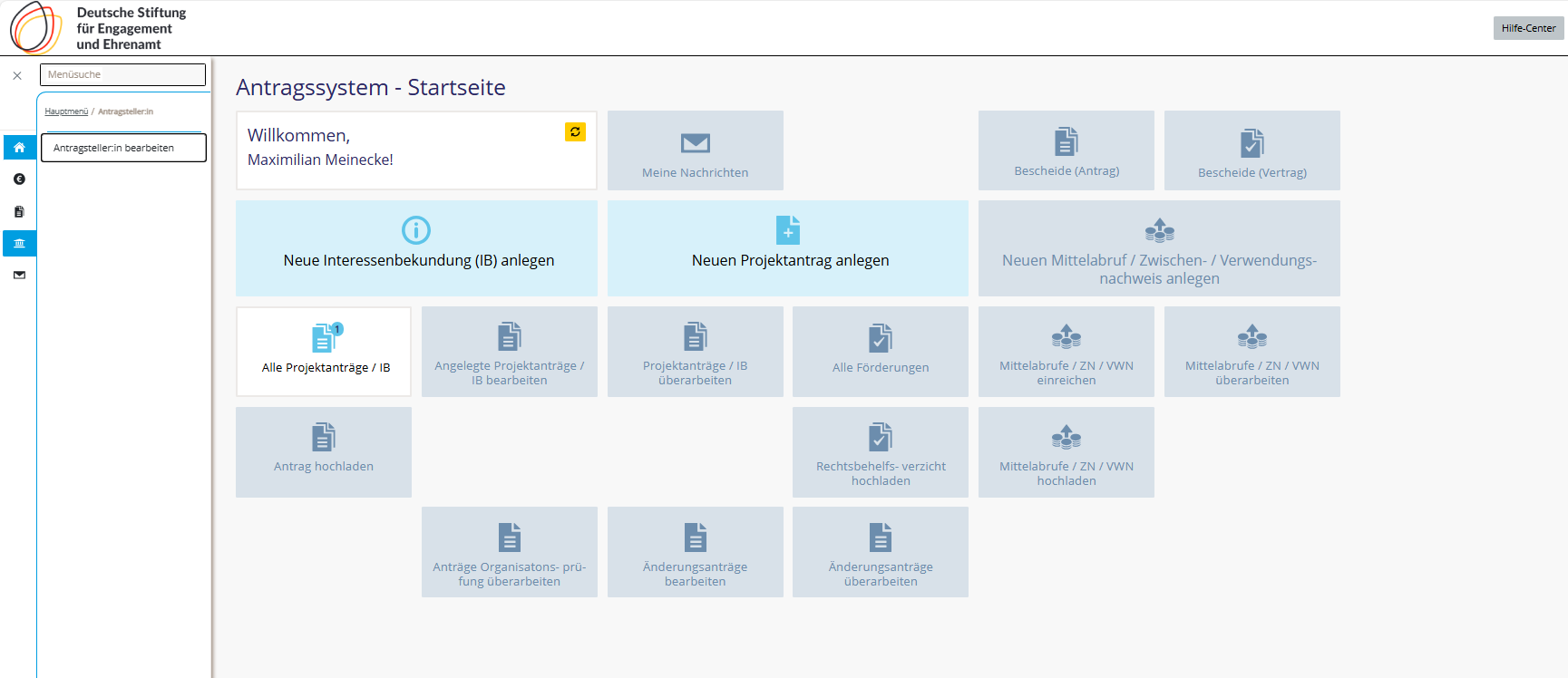Select Antragsteller:in bearbeiten menu entry
The height and width of the screenshot is (678, 1568).
point(123,148)
